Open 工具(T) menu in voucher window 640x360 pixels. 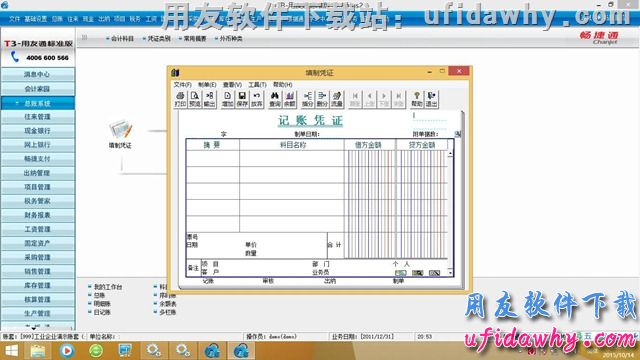point(257,84)
